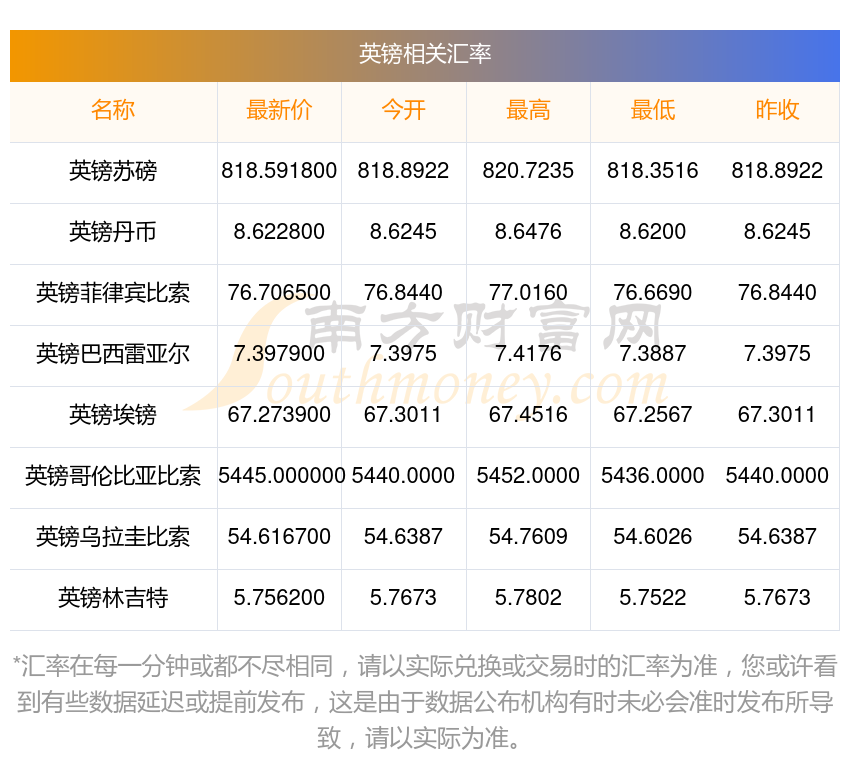Click the 英镑苏磅 row name

coord(113,171)
